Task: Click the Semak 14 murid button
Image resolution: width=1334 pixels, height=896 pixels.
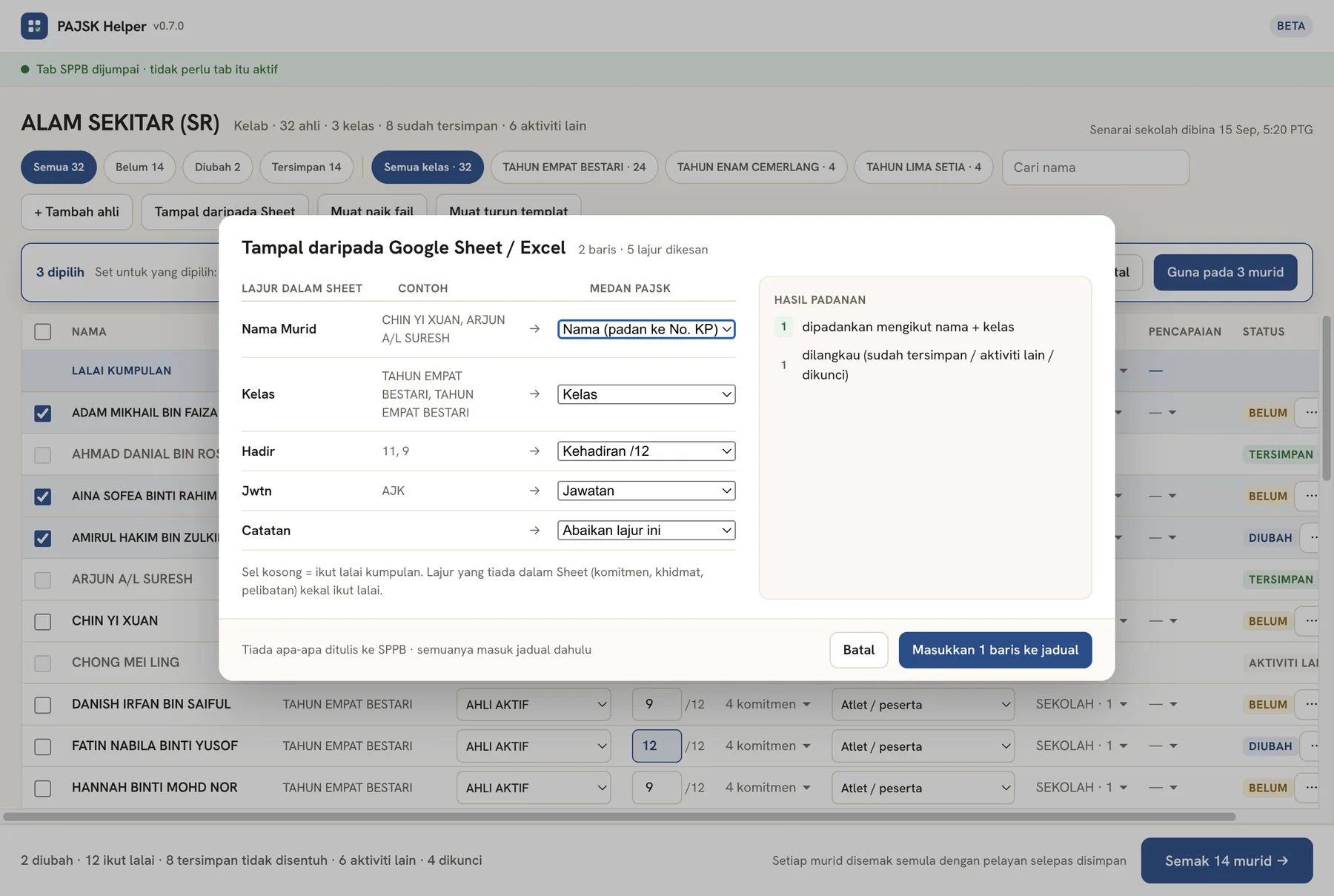Action: pyautogui.click(x=1227, y=860)
